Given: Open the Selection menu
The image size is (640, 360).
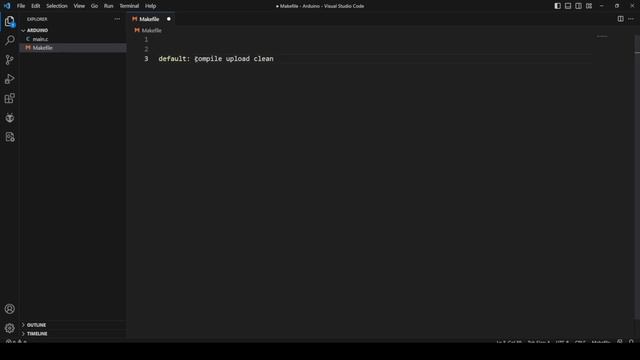Looking at the screenshot, I should pos(57,6).
